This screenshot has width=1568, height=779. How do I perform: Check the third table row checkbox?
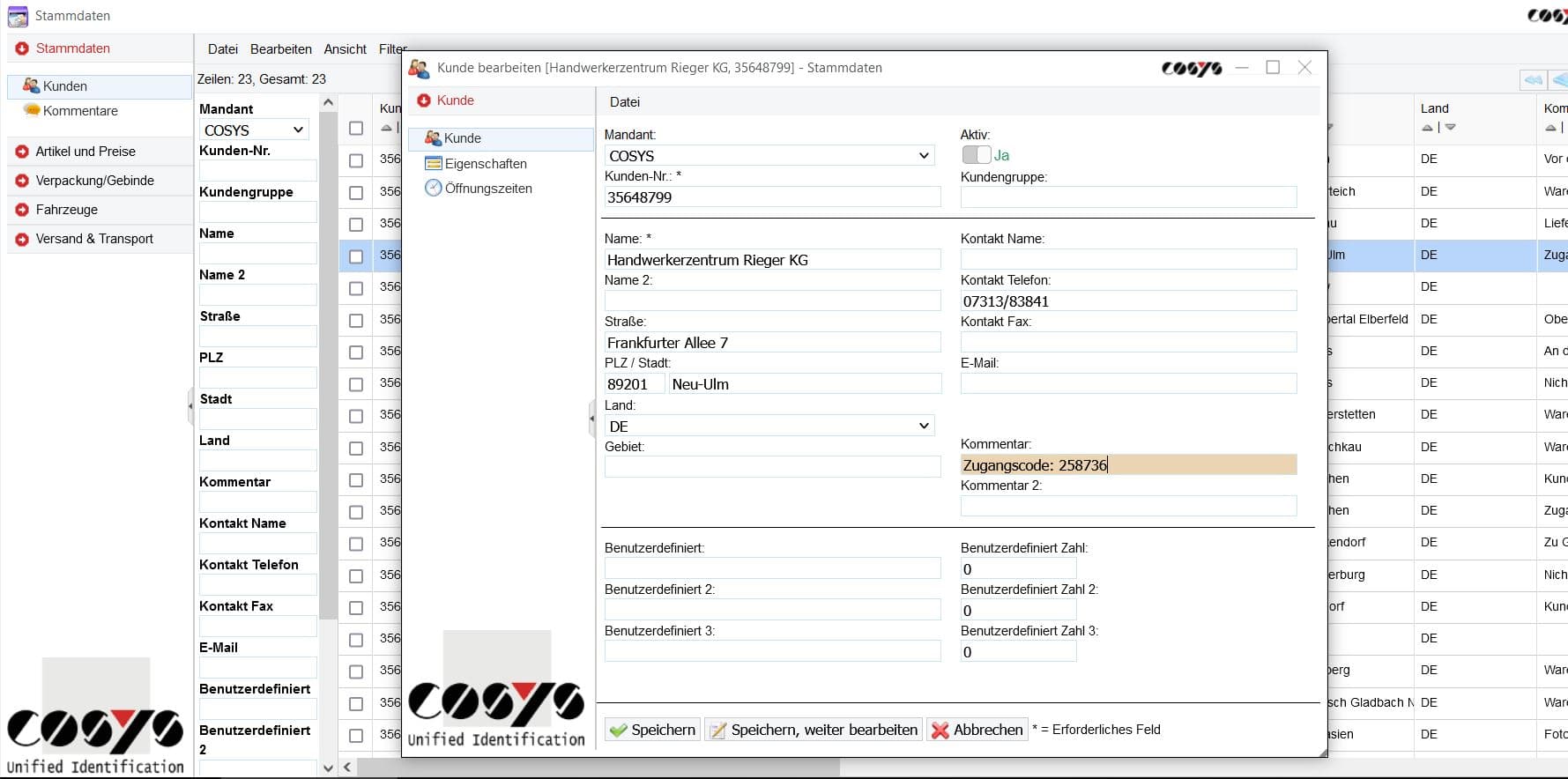point(356,225)
